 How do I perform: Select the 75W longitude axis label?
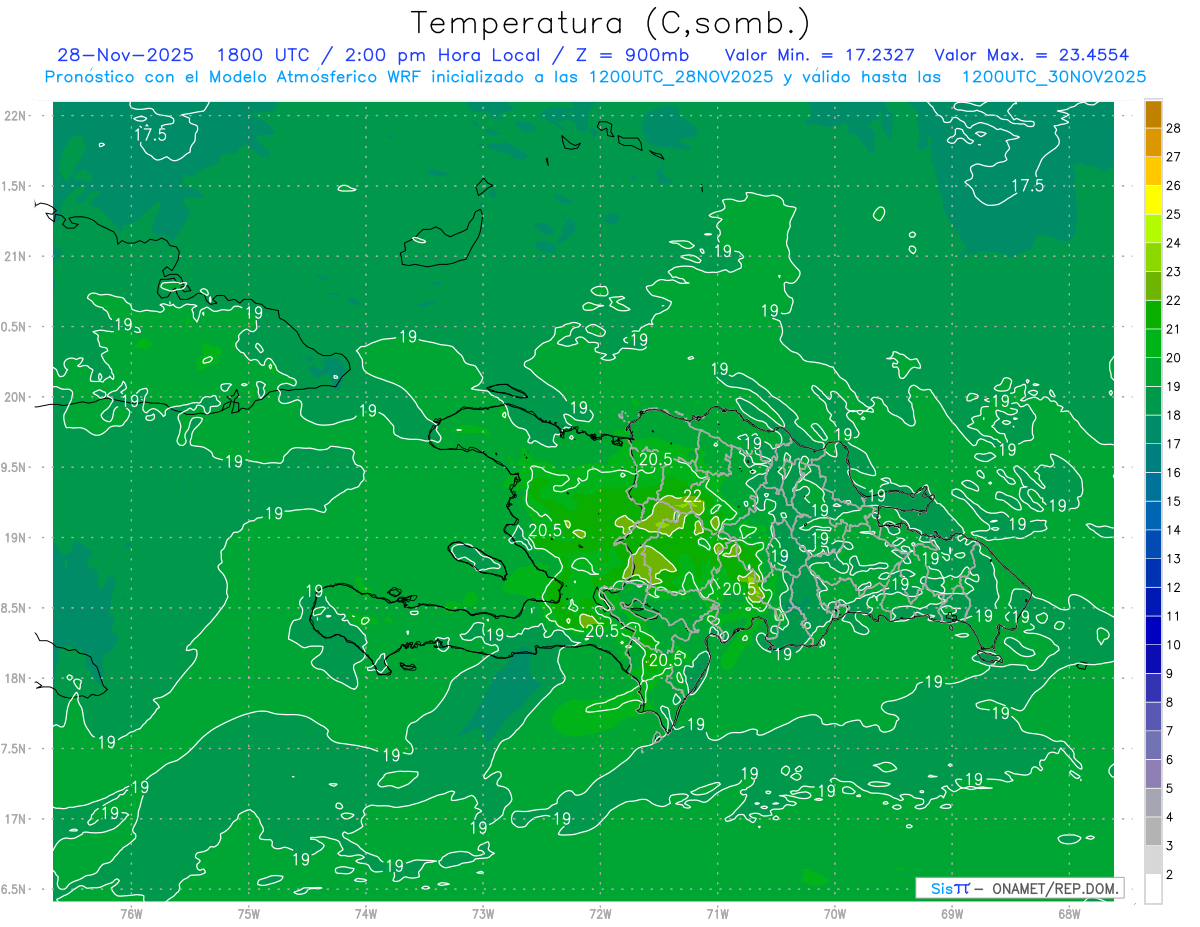[249, 913]
